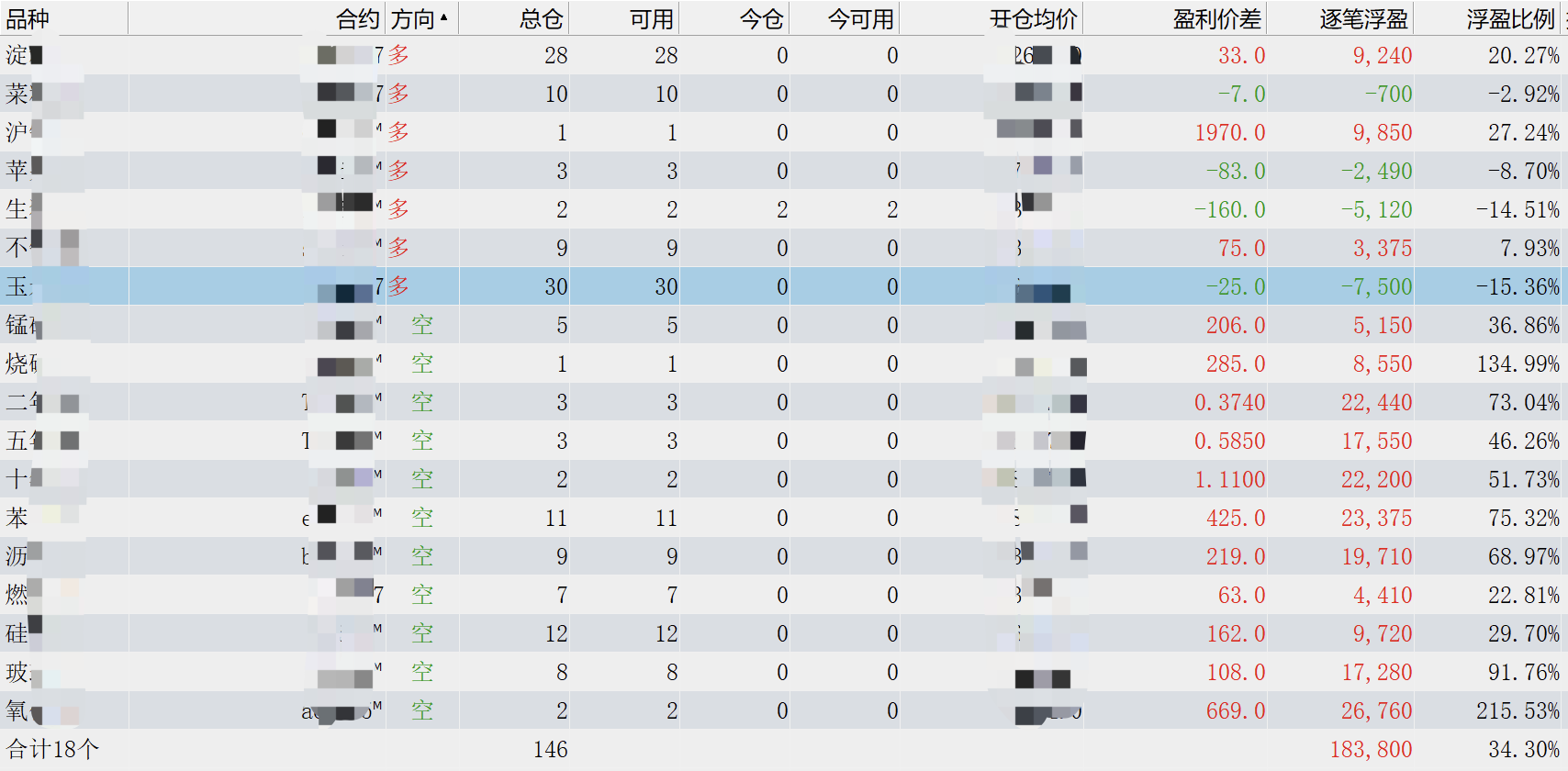This screenshot has width=1568, height=771.
Task: Select the 今可用 column header
Action: pos(860,18)
